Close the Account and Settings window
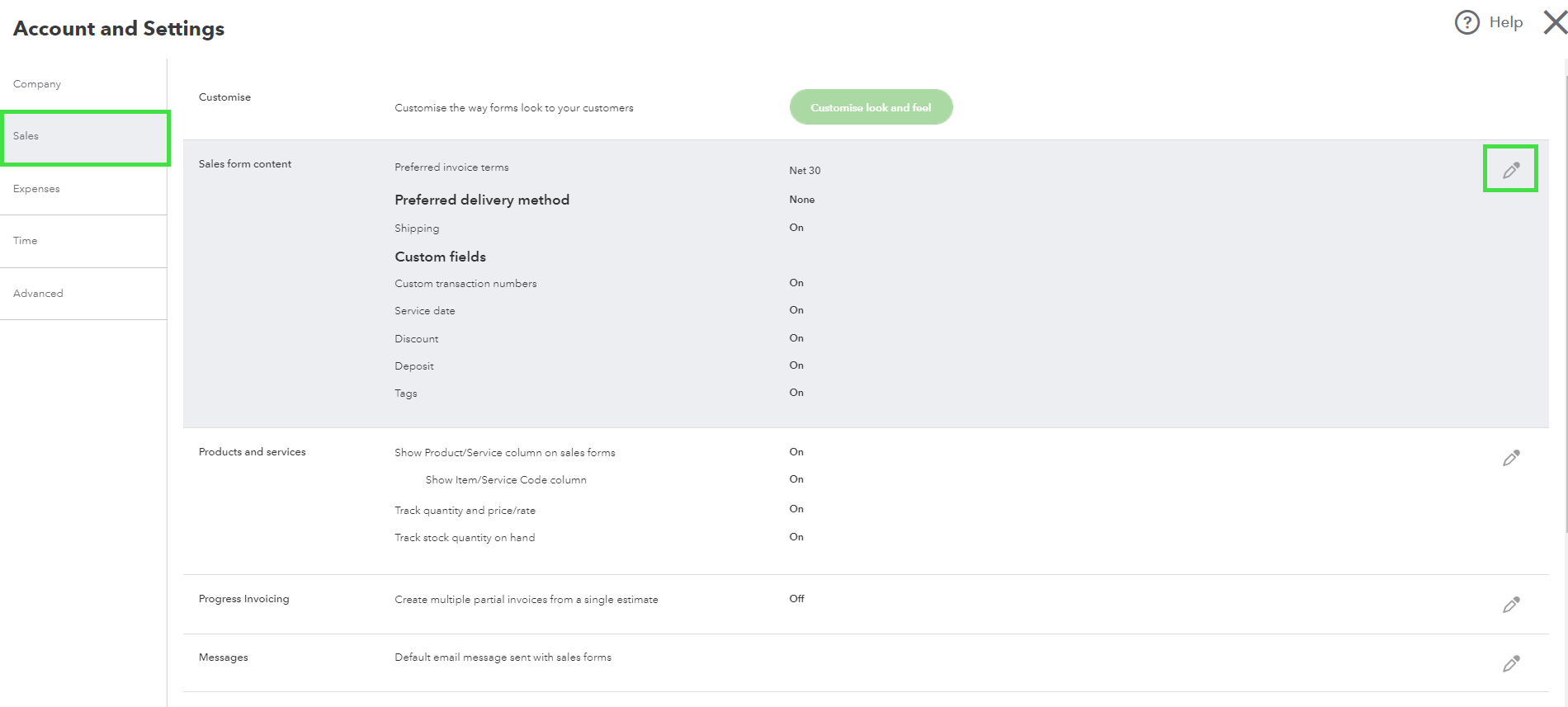Screen dimensions: 1568x707 tap(1555, 22)
